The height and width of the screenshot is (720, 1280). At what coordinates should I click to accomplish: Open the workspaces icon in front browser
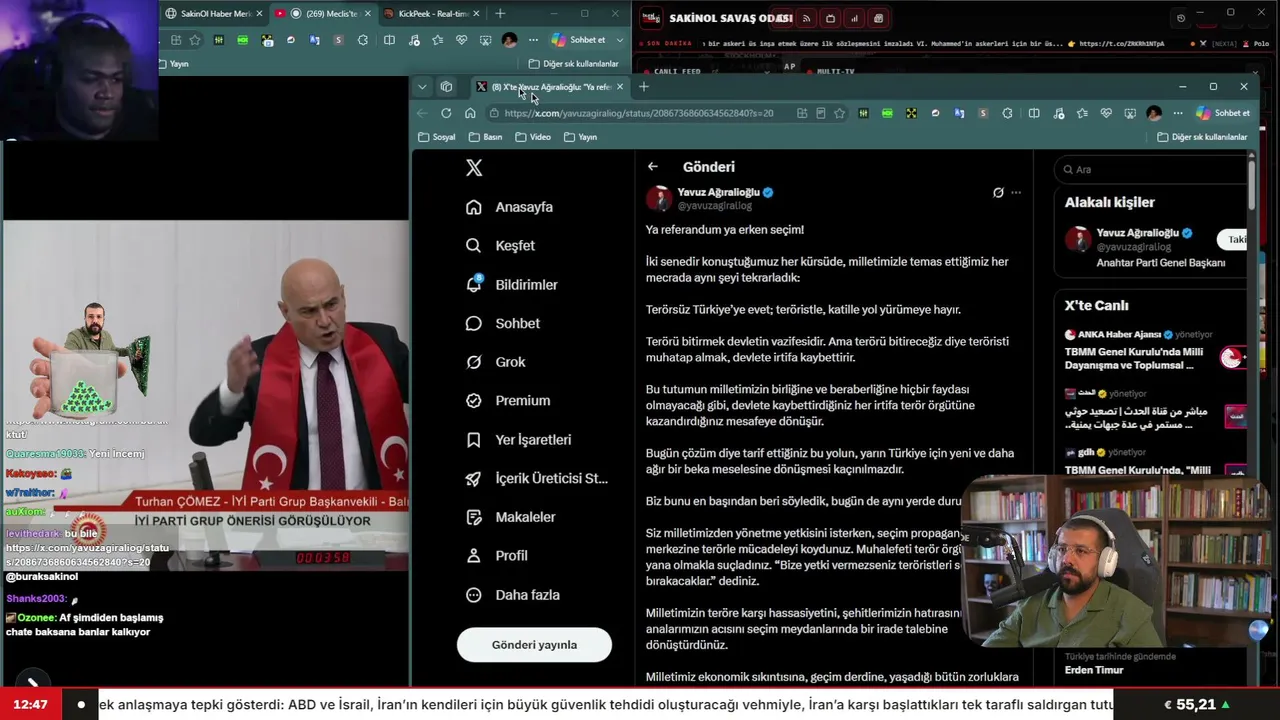(x=446, y=87)
